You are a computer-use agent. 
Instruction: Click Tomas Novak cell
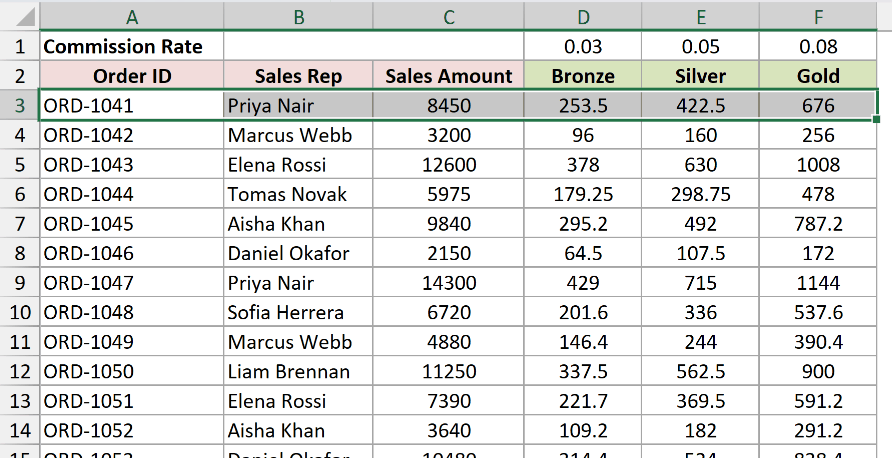point(299,194)
